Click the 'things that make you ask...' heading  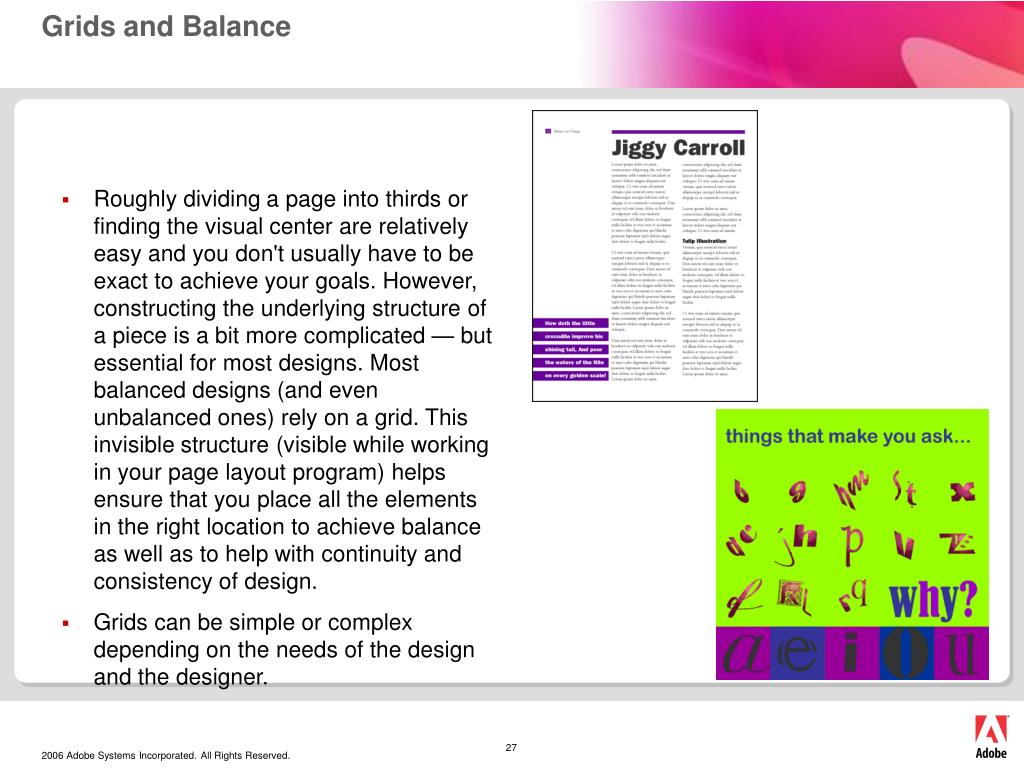(848, 436)
